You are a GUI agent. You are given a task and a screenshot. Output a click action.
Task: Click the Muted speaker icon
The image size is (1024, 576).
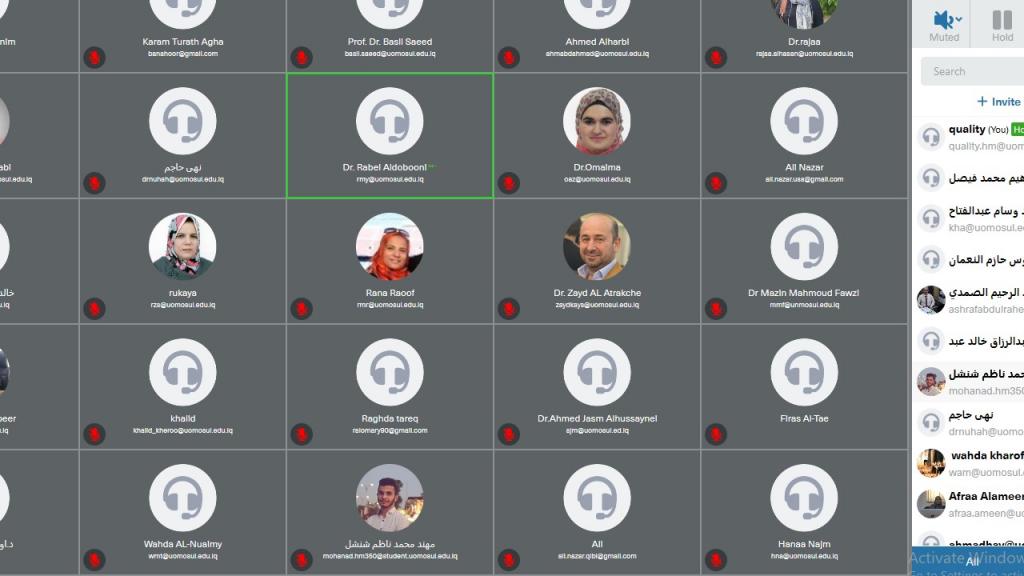tap(941, 20)
